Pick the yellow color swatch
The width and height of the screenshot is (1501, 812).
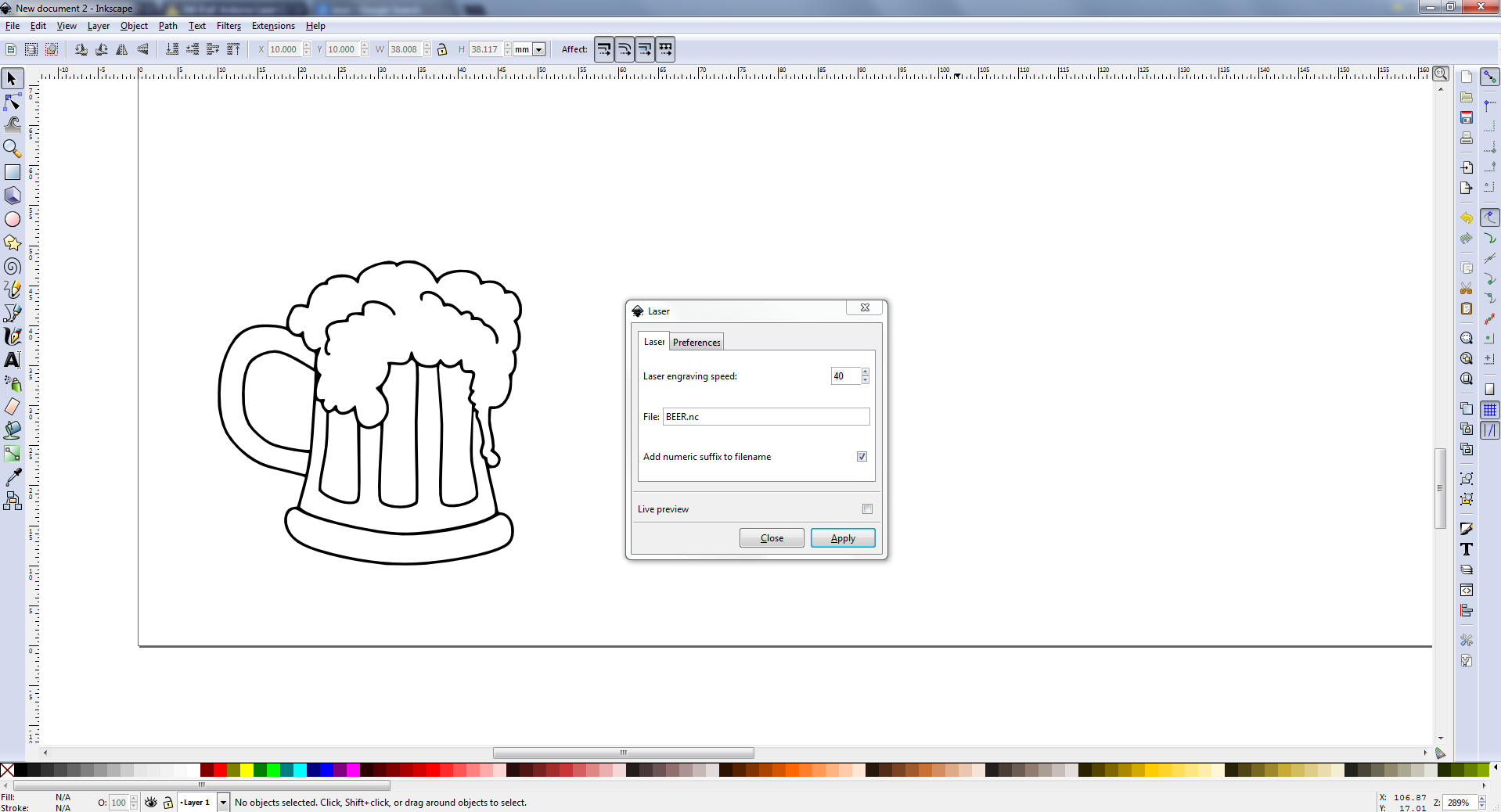[247, 771]
